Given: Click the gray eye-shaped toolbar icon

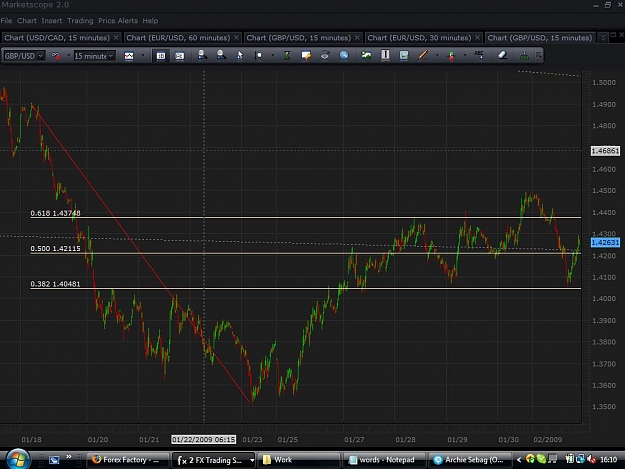Looking at the screenshot, I should (x=325, y=55).
